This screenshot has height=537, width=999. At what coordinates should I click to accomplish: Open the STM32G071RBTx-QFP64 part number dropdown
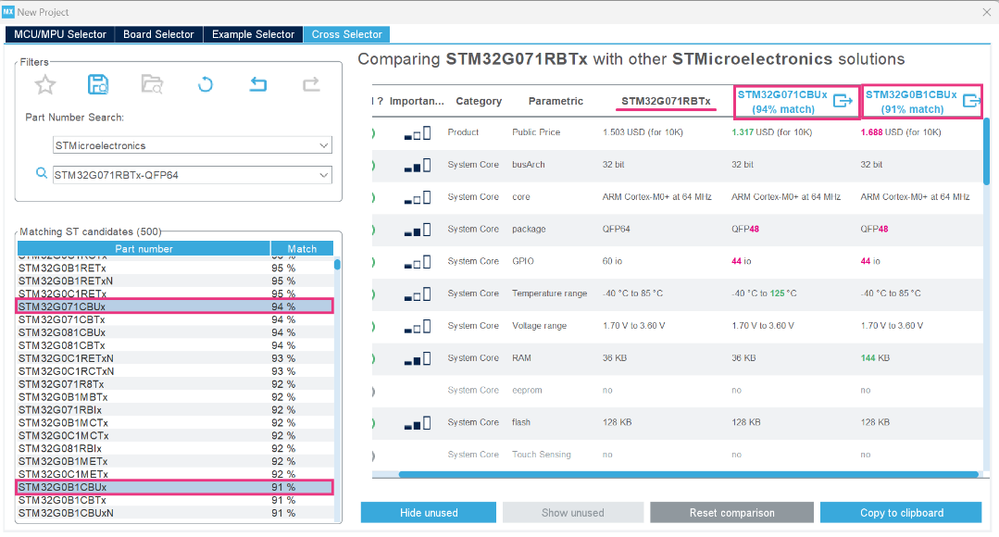click(x=192, y=175)
